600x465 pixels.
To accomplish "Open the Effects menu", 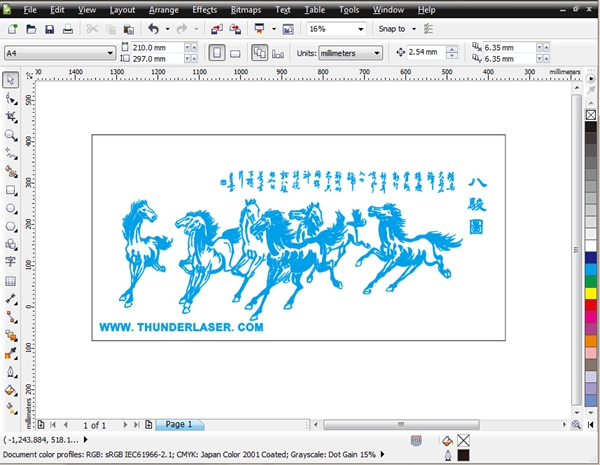I will 204,10.
